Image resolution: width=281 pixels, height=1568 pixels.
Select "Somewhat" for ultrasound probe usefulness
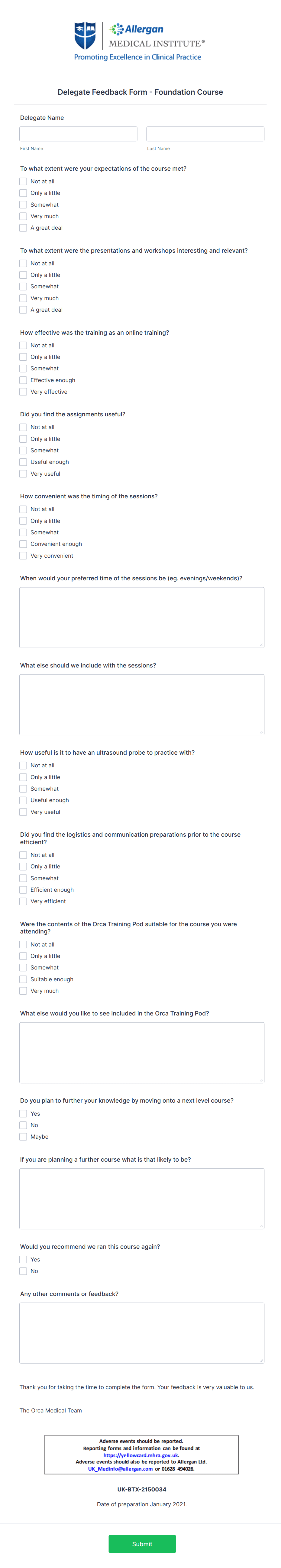coord(22,788)
